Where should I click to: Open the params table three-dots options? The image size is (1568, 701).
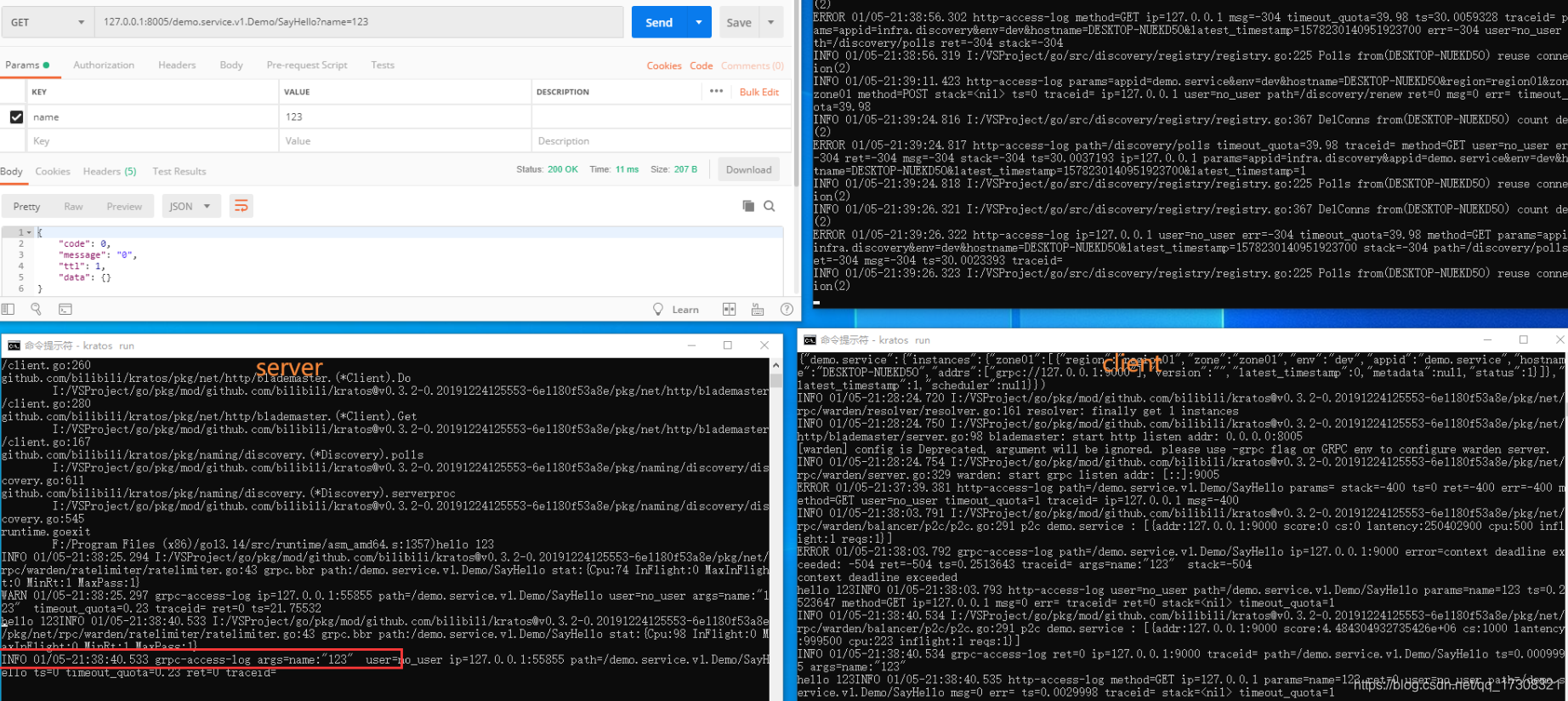point(717,91)
